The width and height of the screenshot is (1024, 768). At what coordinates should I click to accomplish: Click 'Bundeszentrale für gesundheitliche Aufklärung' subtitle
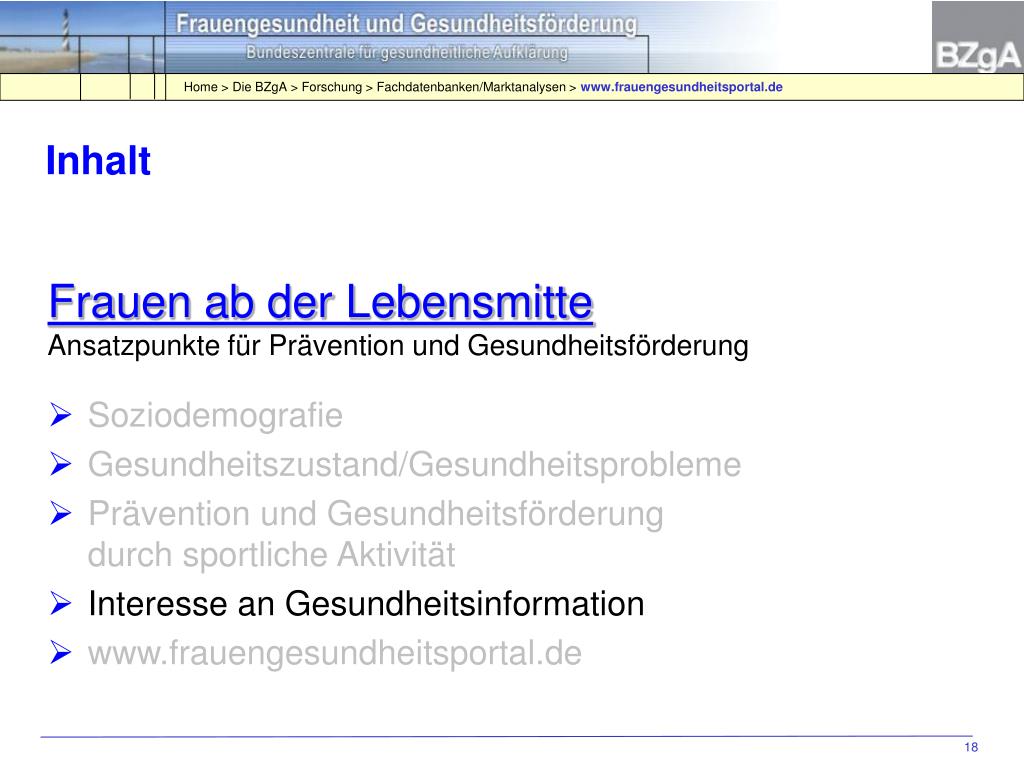(407, 52)
